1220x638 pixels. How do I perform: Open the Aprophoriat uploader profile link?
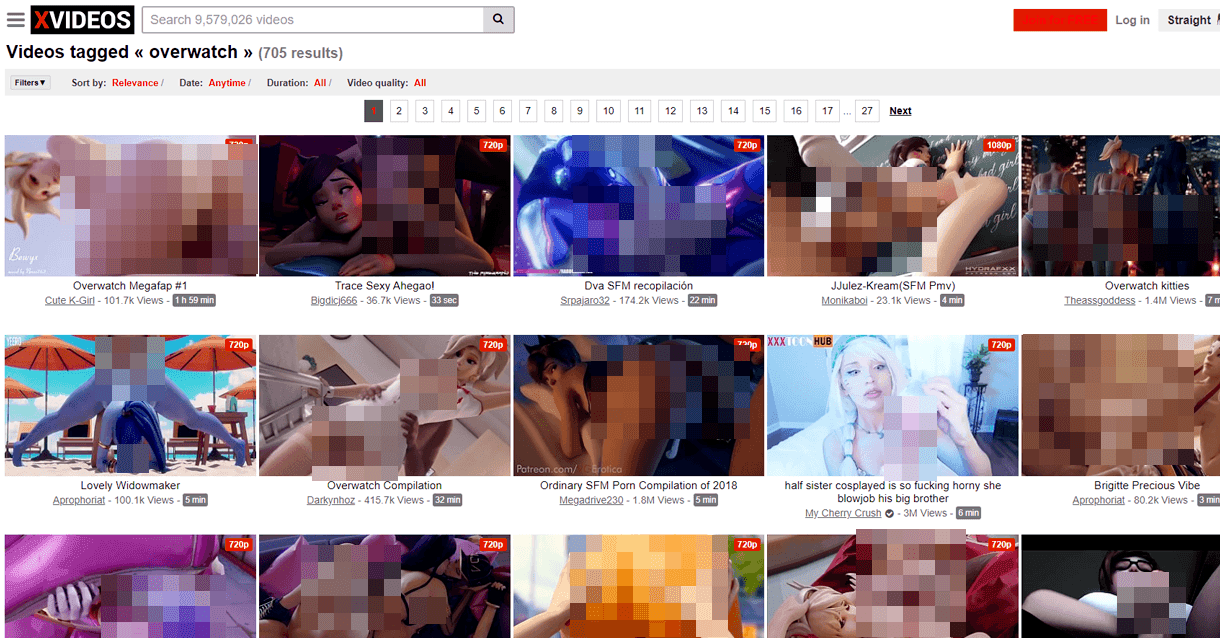tap(79, 500)
